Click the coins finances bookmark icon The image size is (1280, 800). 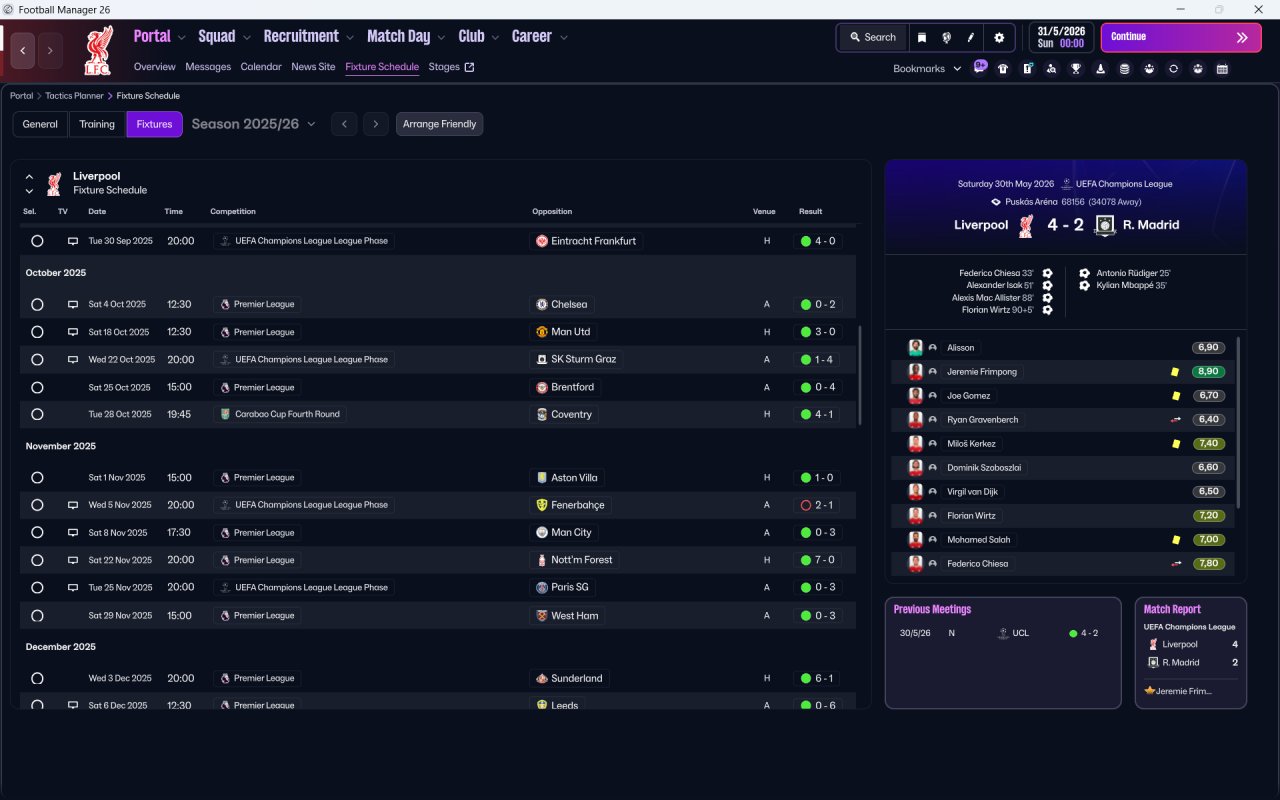pyautogui.click(x=1125, y=69)
